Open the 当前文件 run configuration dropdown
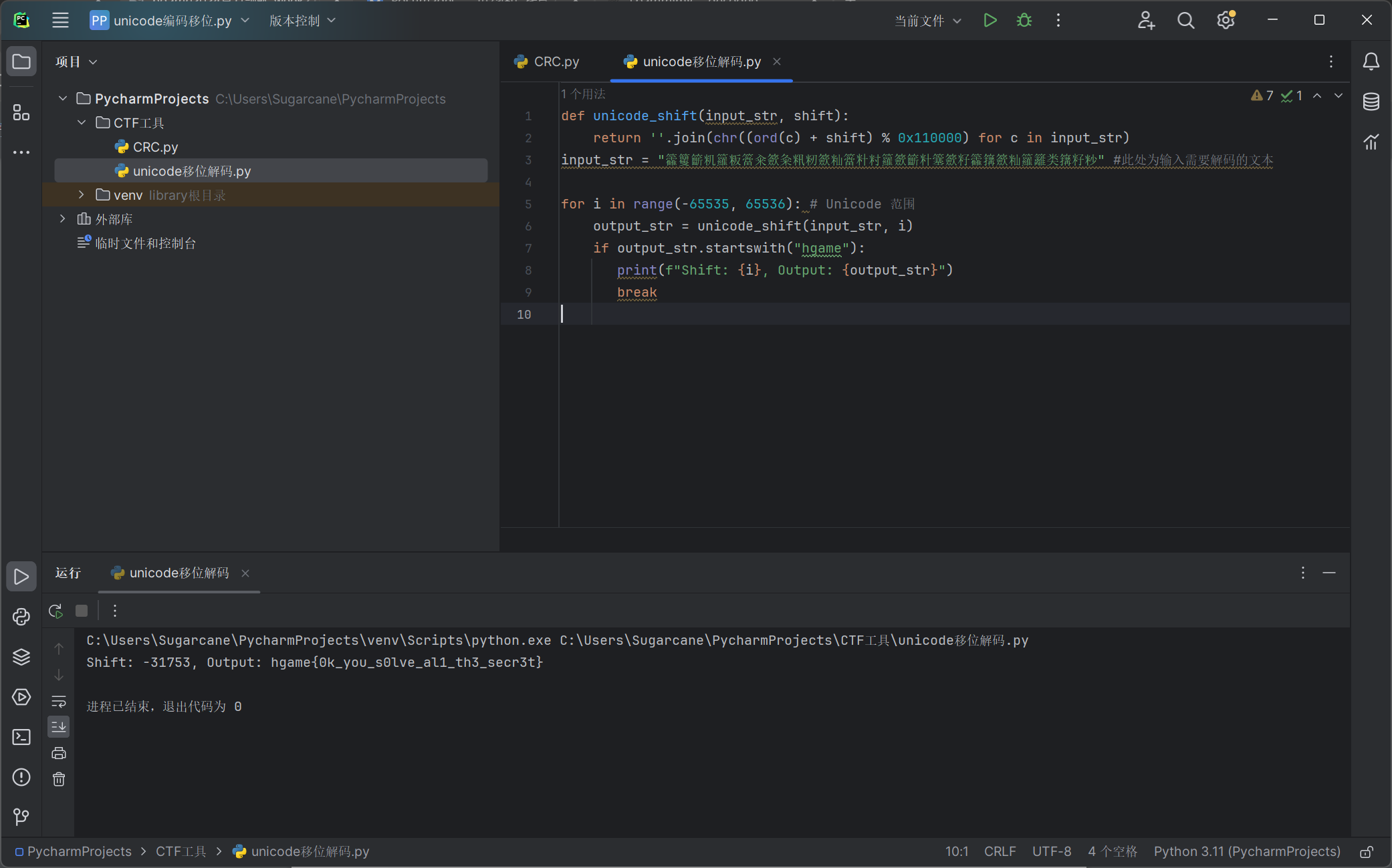Image resolution: width=1392 pixels, height=868 pixels. point(928,21)
